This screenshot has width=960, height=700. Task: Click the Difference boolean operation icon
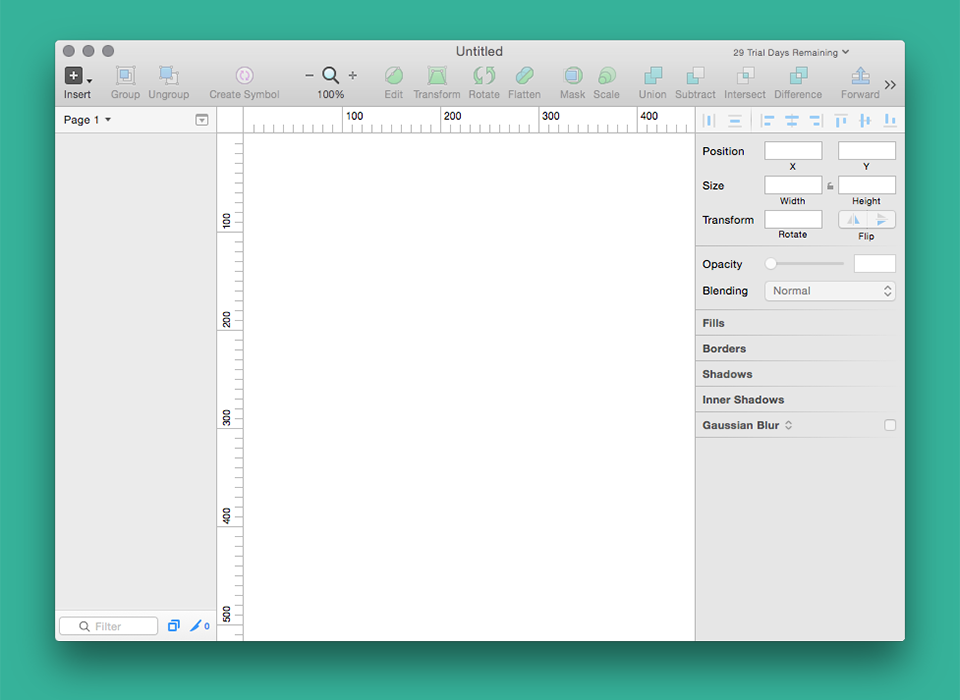tap(798, 76)
